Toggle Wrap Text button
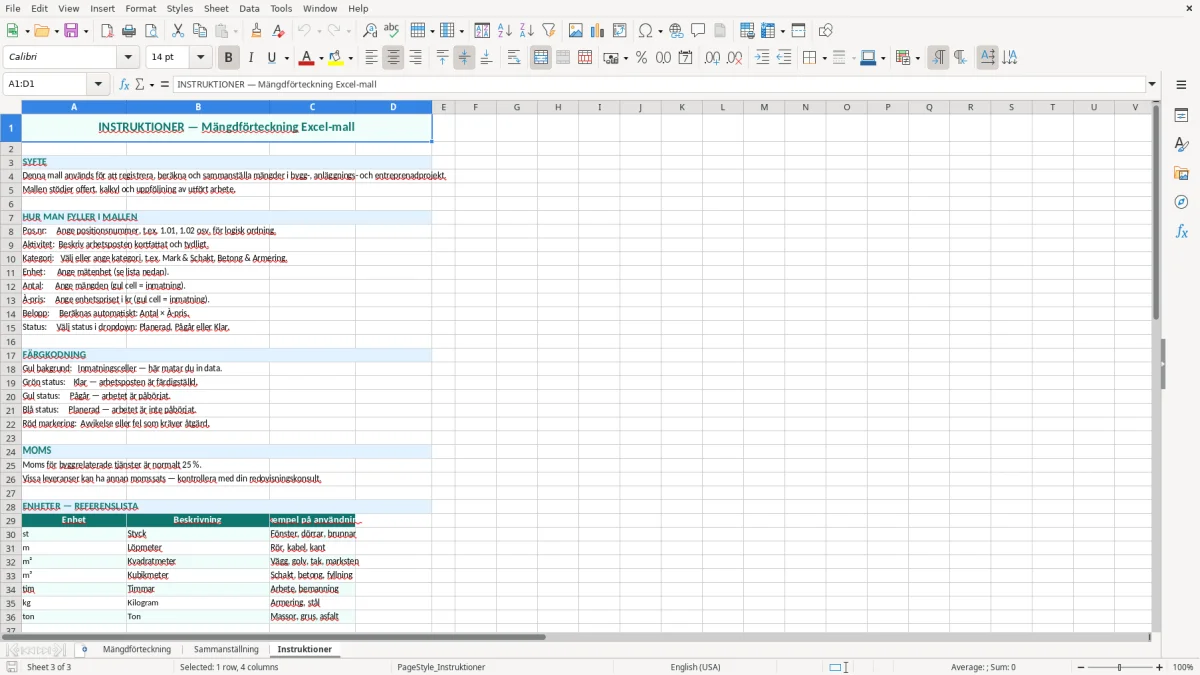Viewport: 1200px width, 675px height. click(x=514, y=58)
